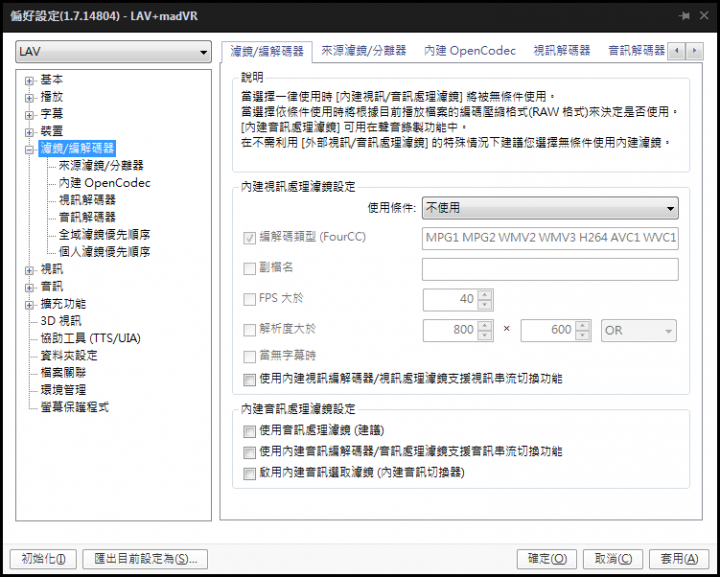Increase width 800 with up spinner arrow
Viewport: 720px width, 577px height.
point(485,325)
